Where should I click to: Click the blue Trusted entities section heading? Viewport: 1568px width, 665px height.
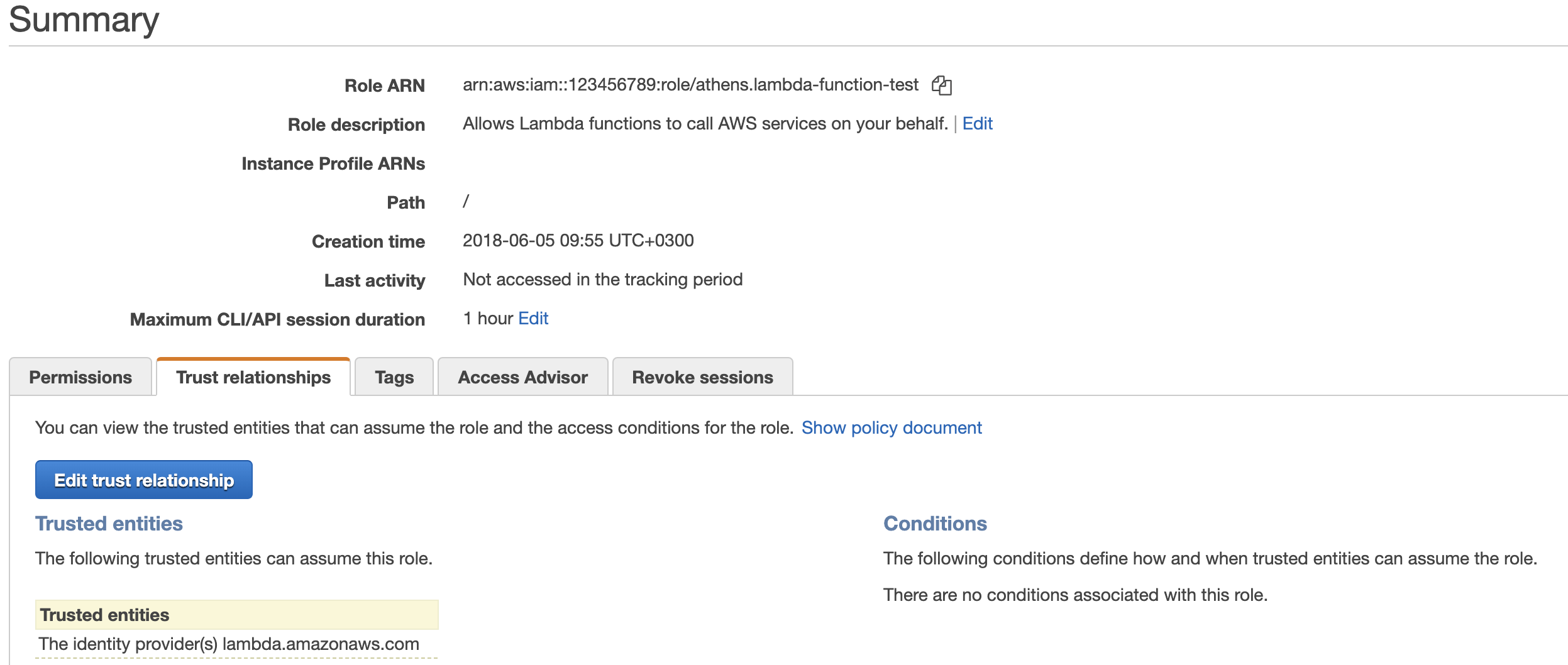[109, 524]
